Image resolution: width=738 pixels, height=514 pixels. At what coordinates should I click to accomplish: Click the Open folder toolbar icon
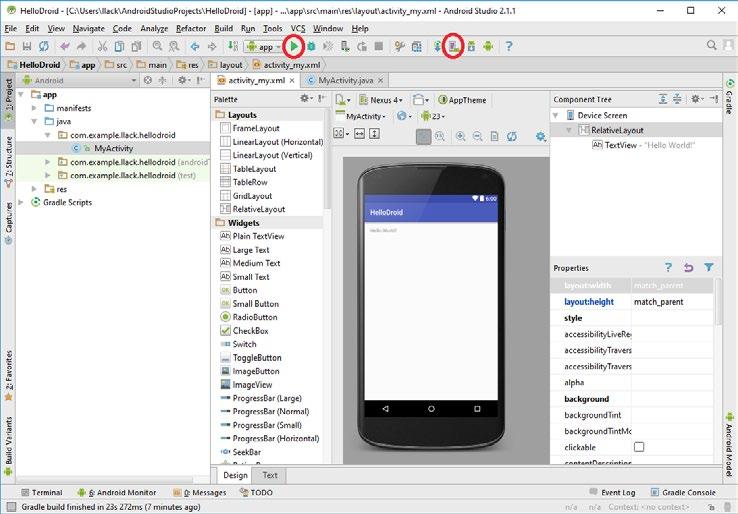coord(10,46)
